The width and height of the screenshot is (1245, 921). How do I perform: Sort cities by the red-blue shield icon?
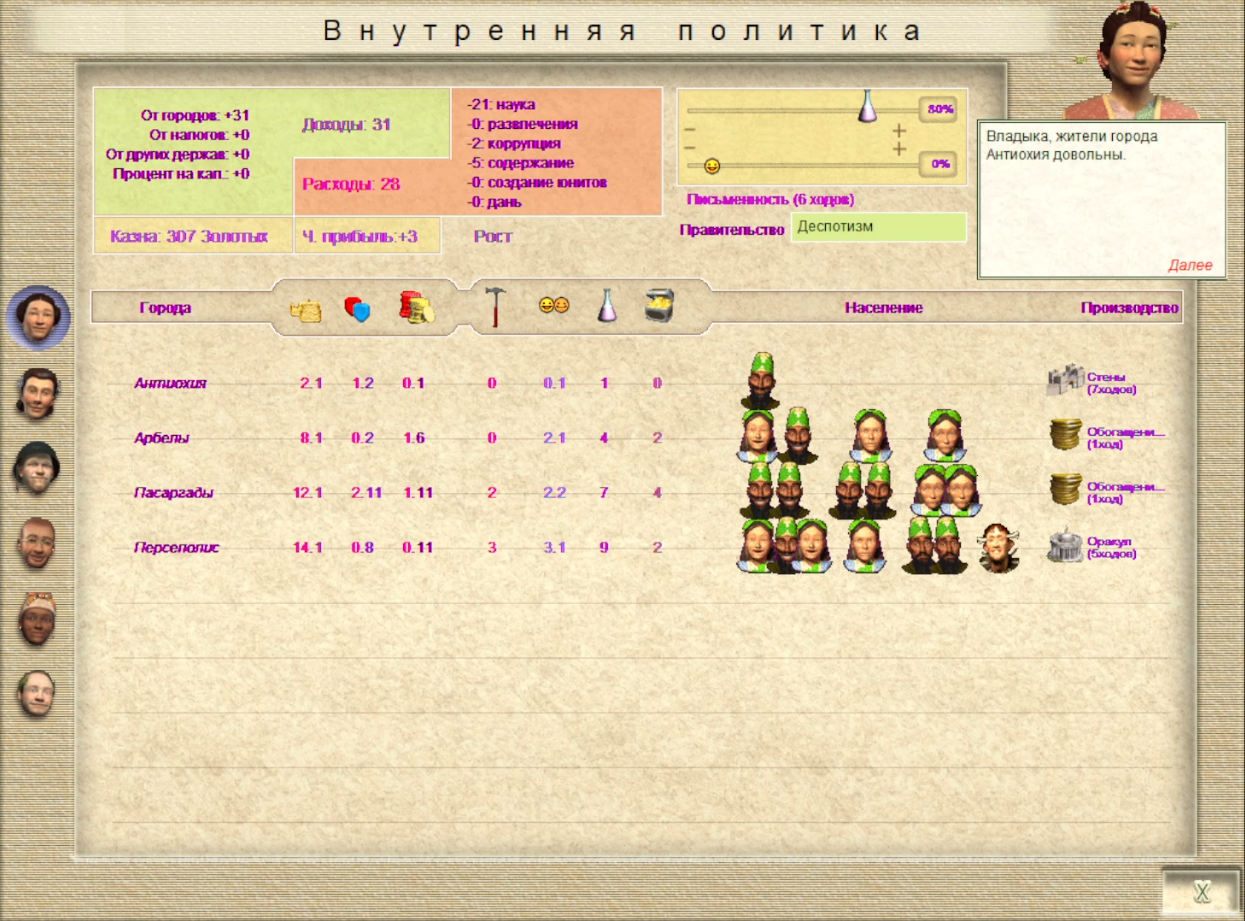tap(357, 309)
